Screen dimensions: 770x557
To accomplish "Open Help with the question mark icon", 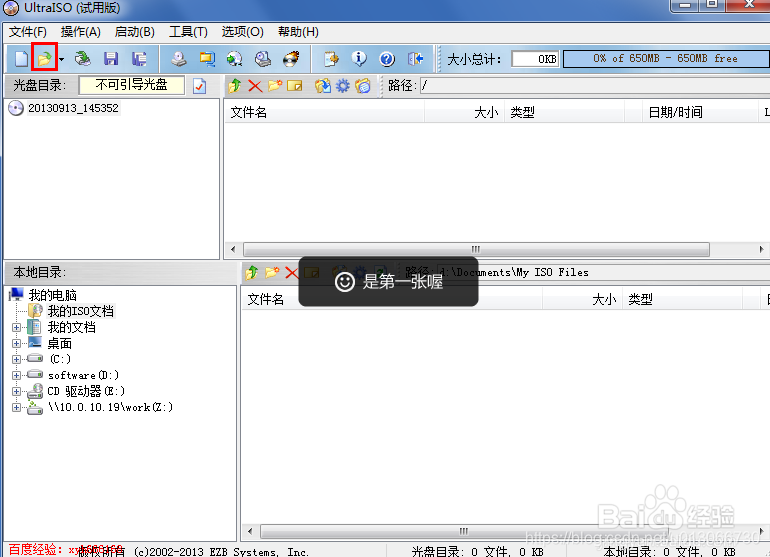I will (387, 59).
